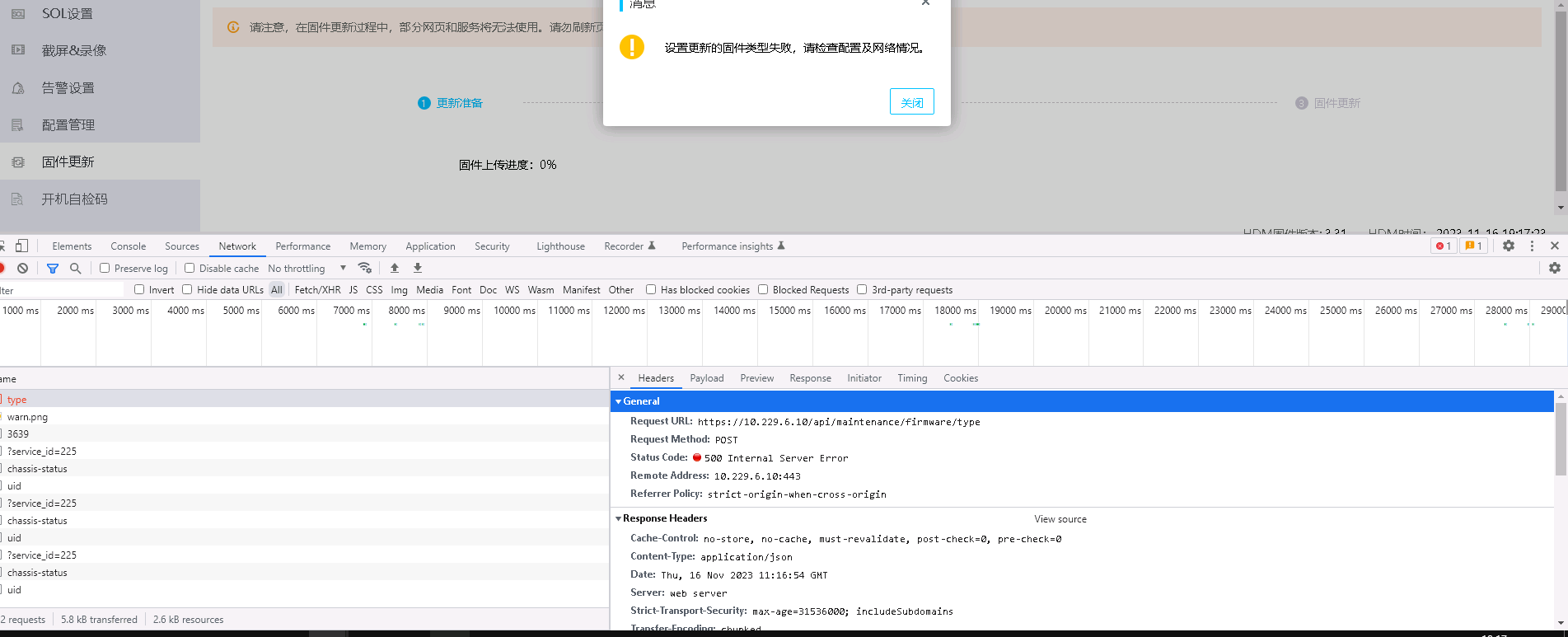
Task: Toggle the DevTools device toolbar icon
Action: [x=22, y=246]
